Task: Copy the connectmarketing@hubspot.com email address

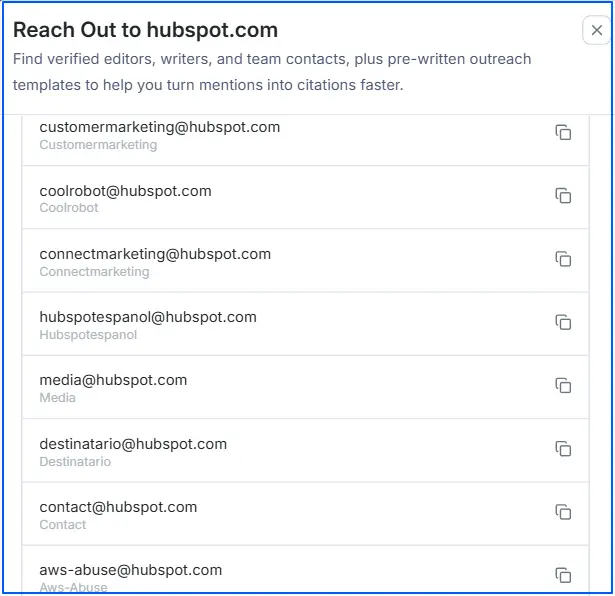Action: [x=563, y=259]
